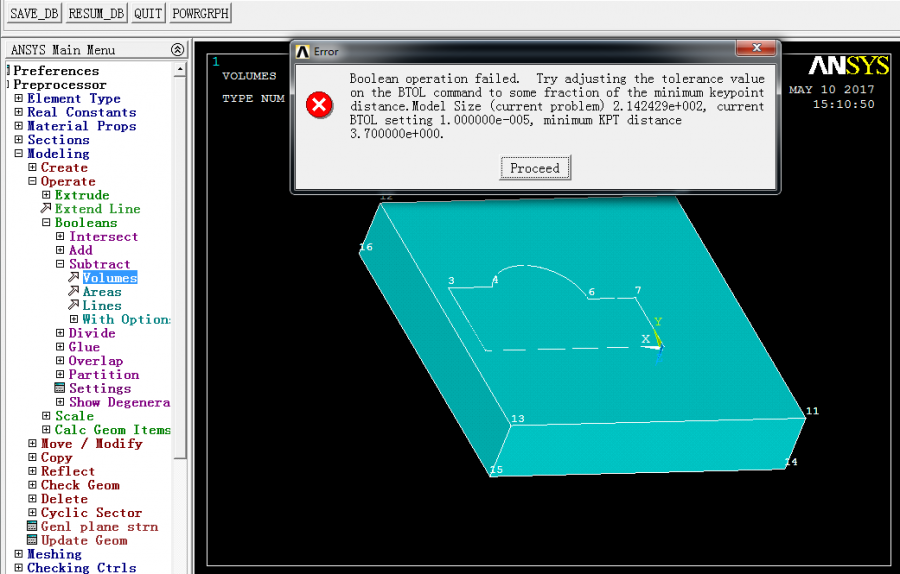Expand the Reflect node
Viewport: 900px width, 574px height.
pos(32,471)
